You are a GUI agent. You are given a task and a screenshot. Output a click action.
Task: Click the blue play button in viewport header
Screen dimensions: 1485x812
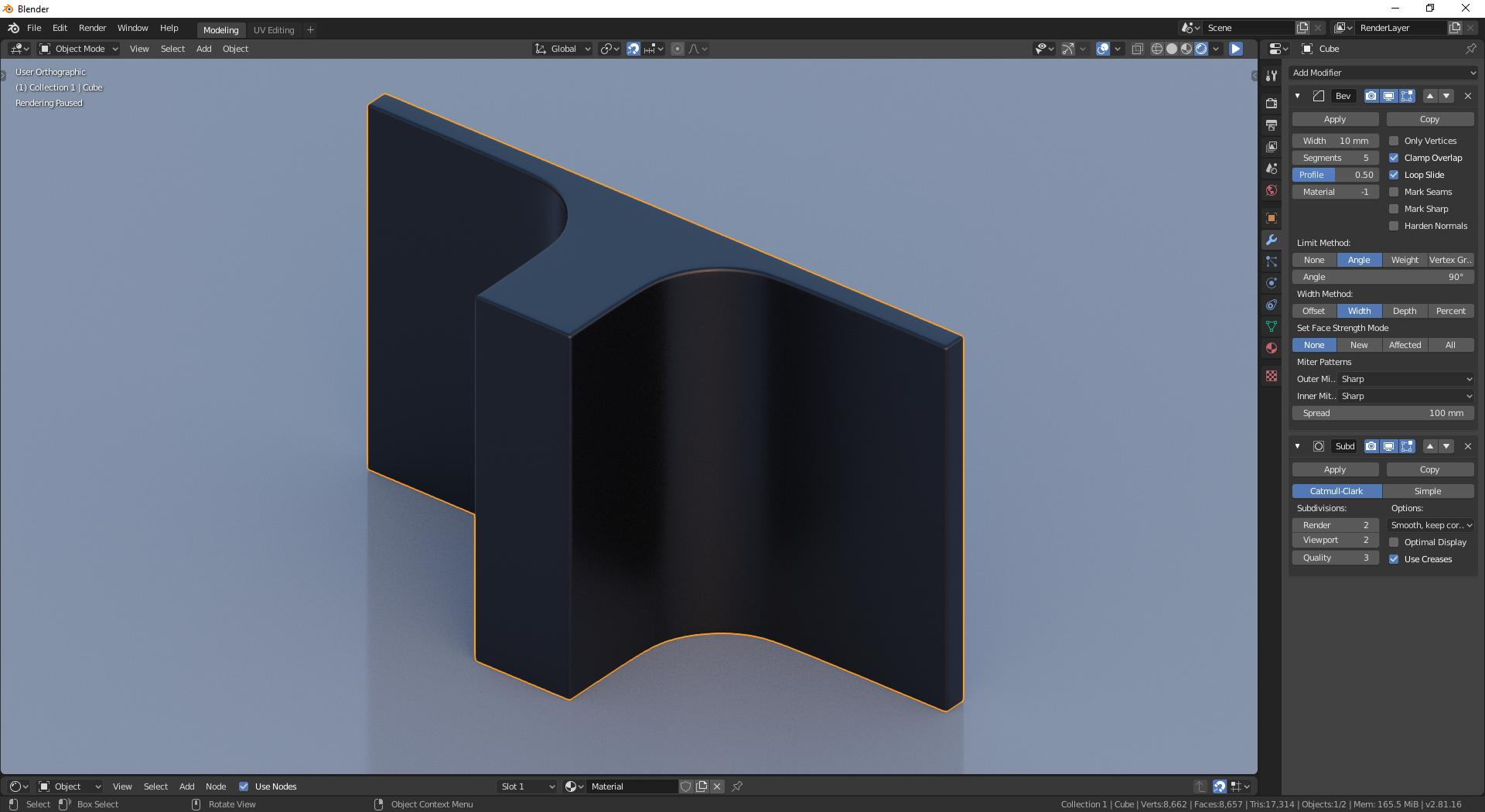coord(1236,49)
